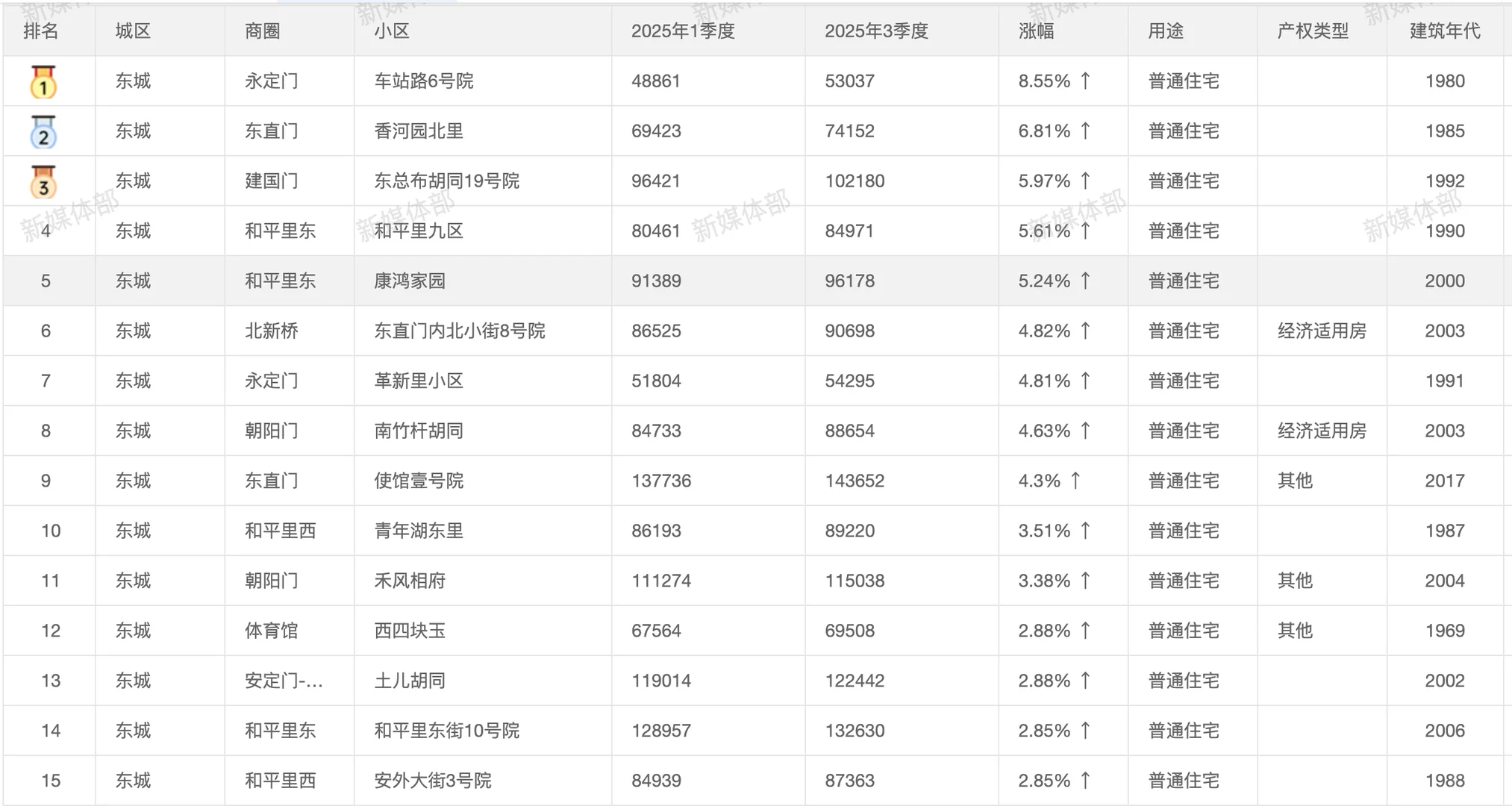Click the silver medal icon for rank 2

tap(44, 131)
